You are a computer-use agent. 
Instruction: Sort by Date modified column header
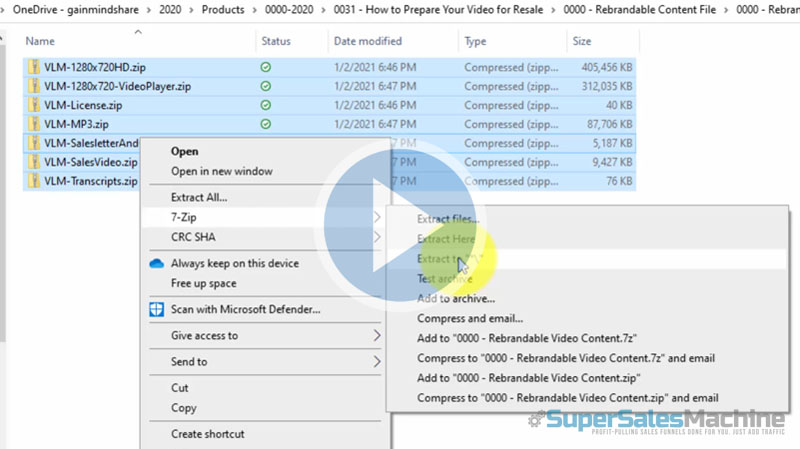(367, 41)
